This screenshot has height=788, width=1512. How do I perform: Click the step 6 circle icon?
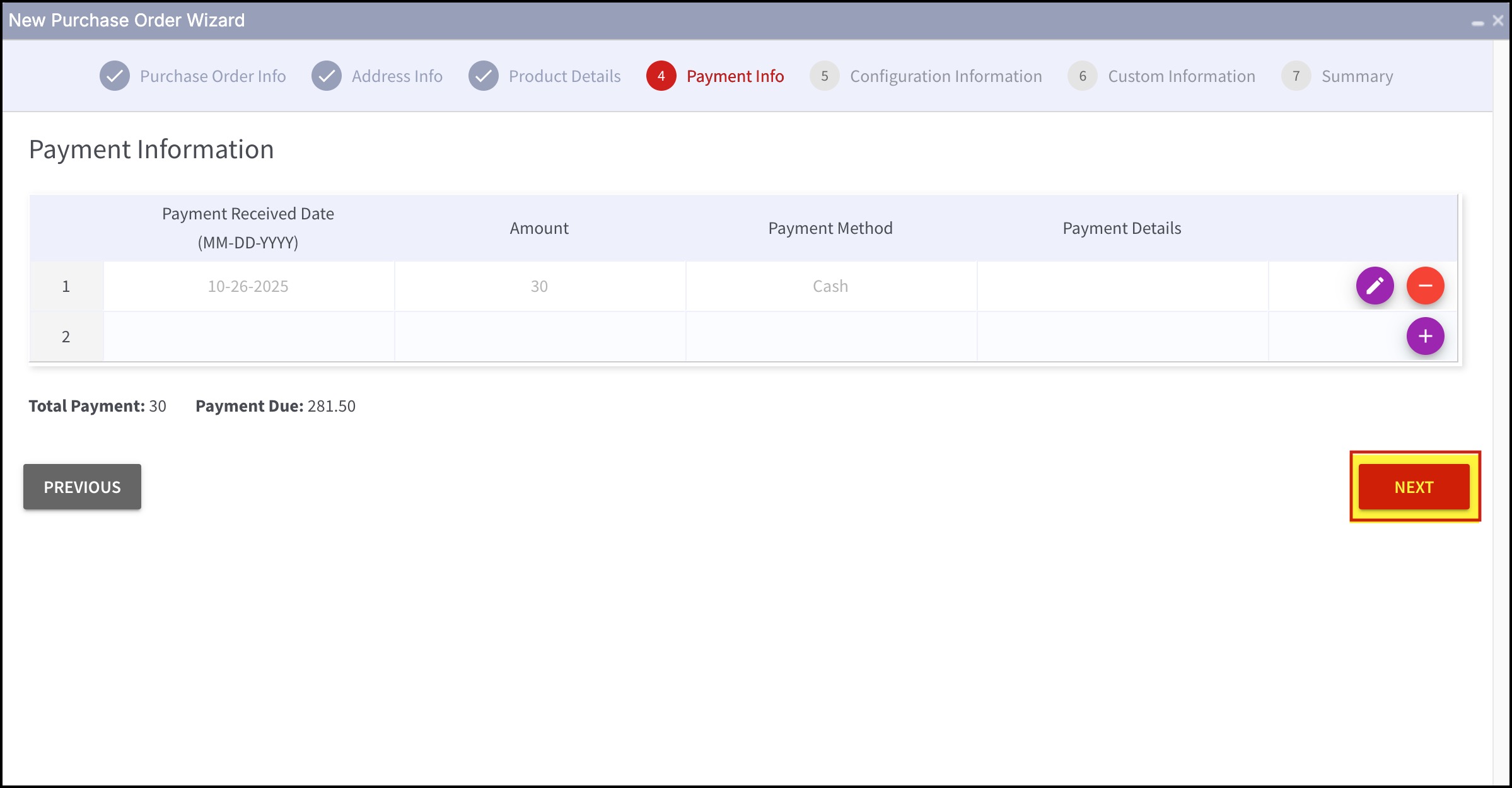coord(1082,76)
